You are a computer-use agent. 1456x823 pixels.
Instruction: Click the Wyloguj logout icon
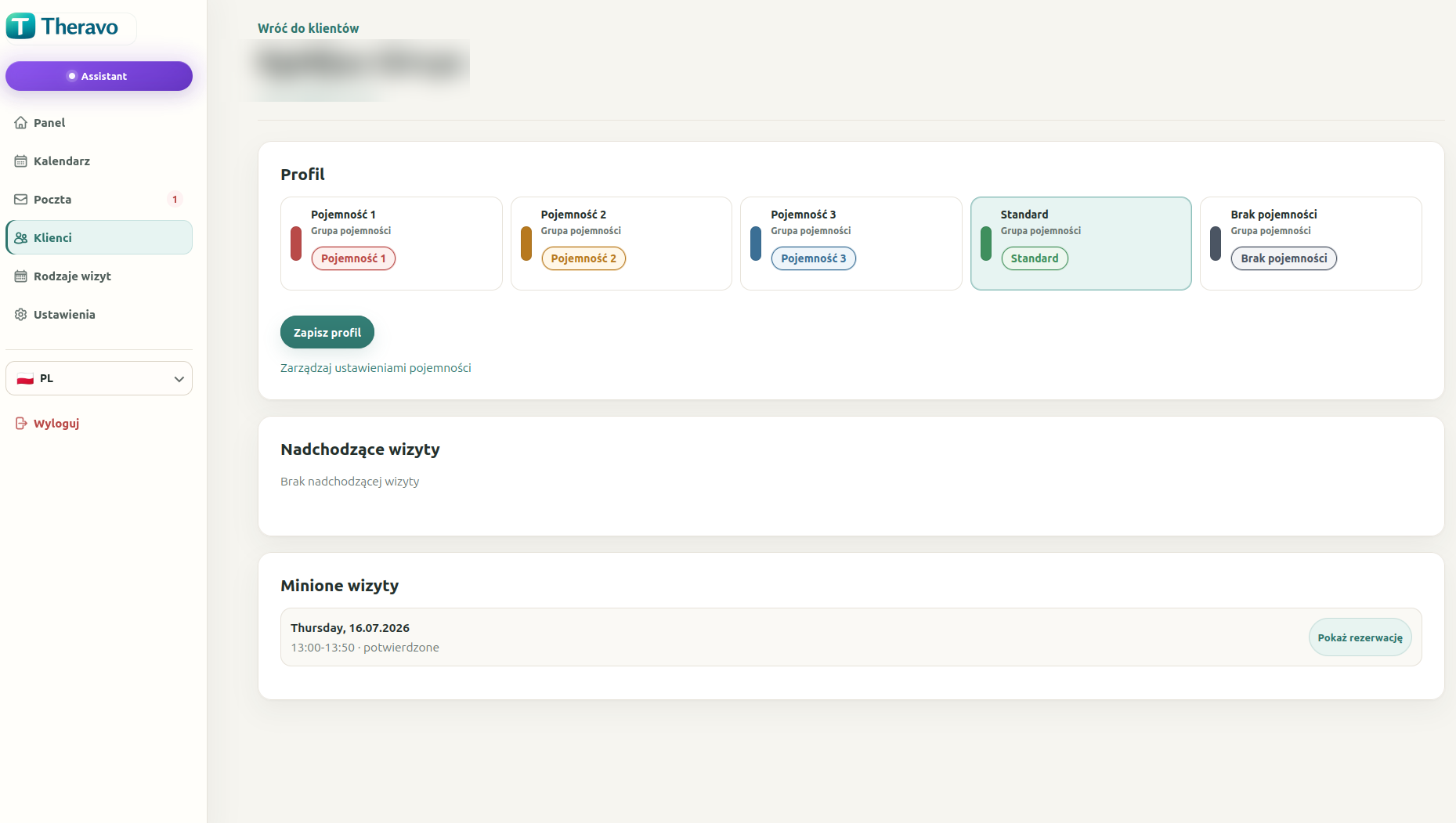click(x=21, y=424)
